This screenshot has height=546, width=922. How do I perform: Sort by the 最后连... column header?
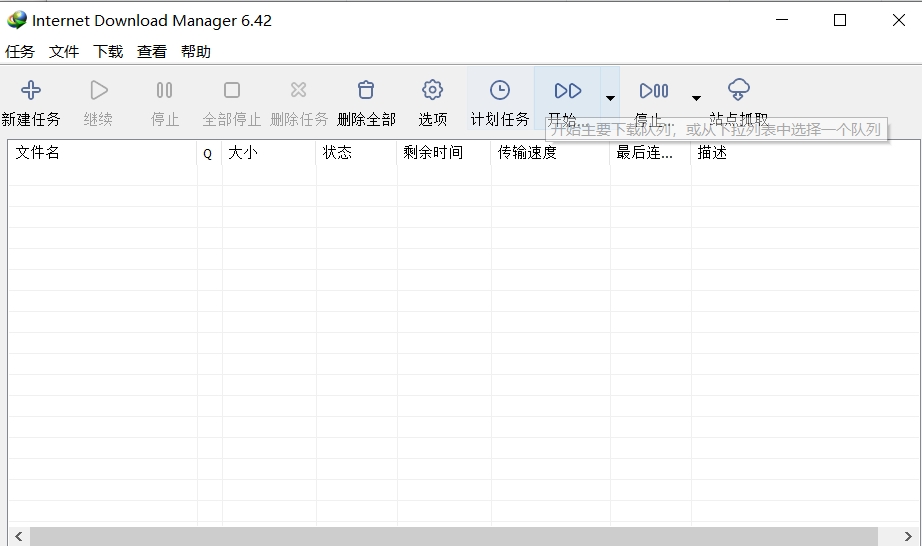tap(650, 153)
